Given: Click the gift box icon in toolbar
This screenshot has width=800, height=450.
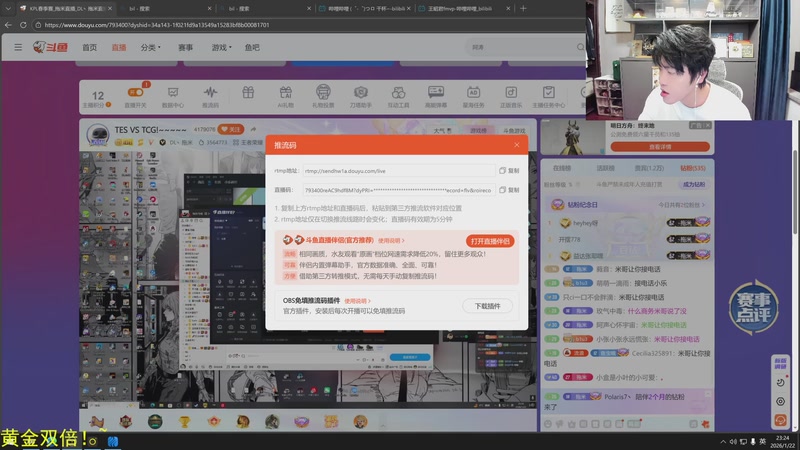Looking at the screenshot, I should (x=248, y=93).
